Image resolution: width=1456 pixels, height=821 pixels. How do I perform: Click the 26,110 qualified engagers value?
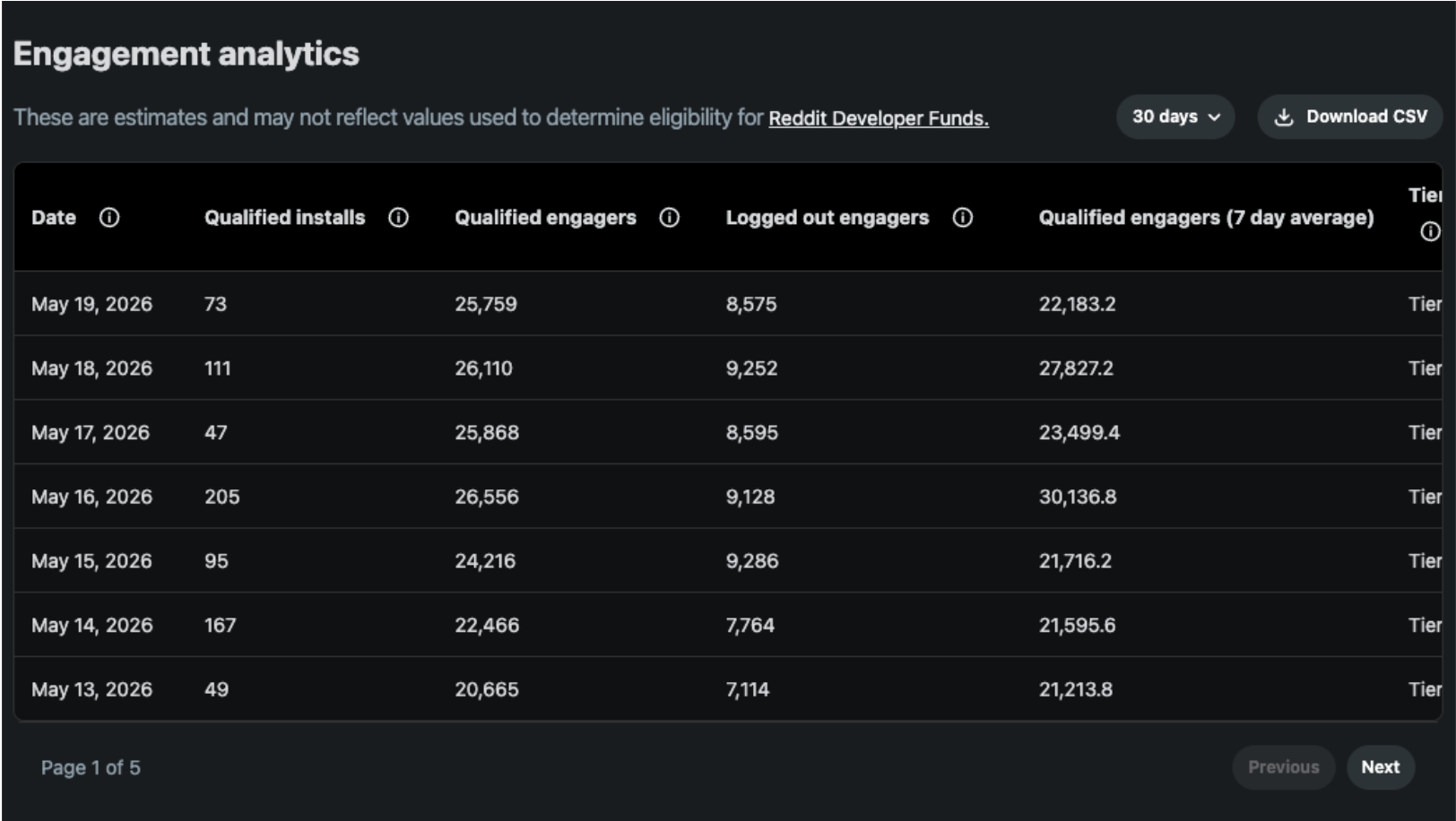[483, 368]
